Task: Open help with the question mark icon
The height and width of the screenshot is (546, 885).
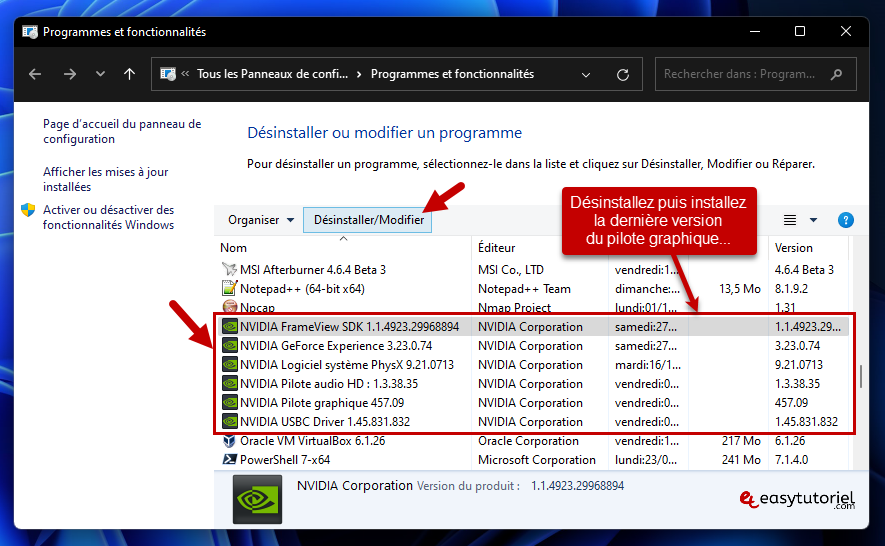Action: pyautogui.click(x=845, y=220)
